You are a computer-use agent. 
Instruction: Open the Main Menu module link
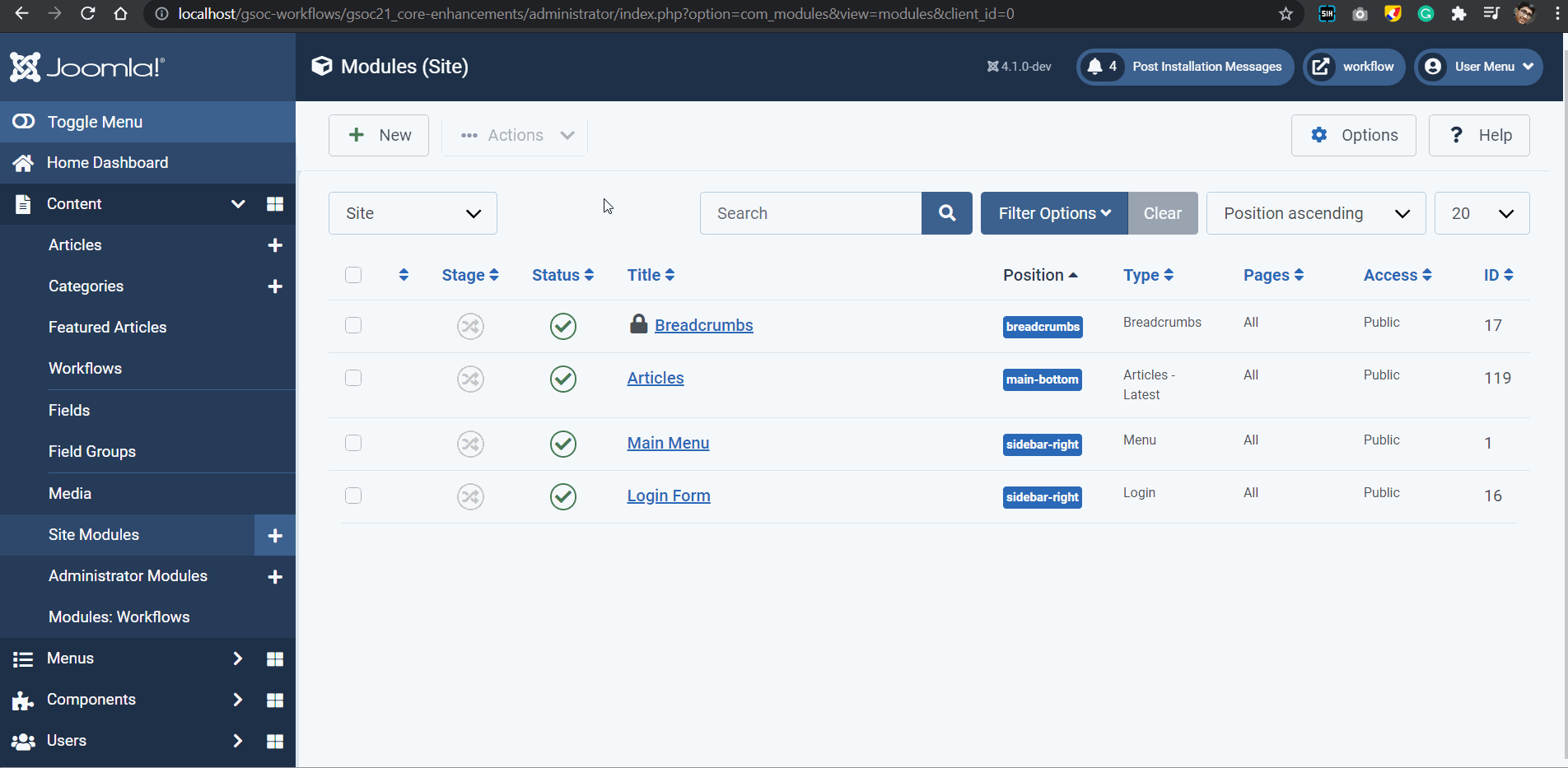668,443
